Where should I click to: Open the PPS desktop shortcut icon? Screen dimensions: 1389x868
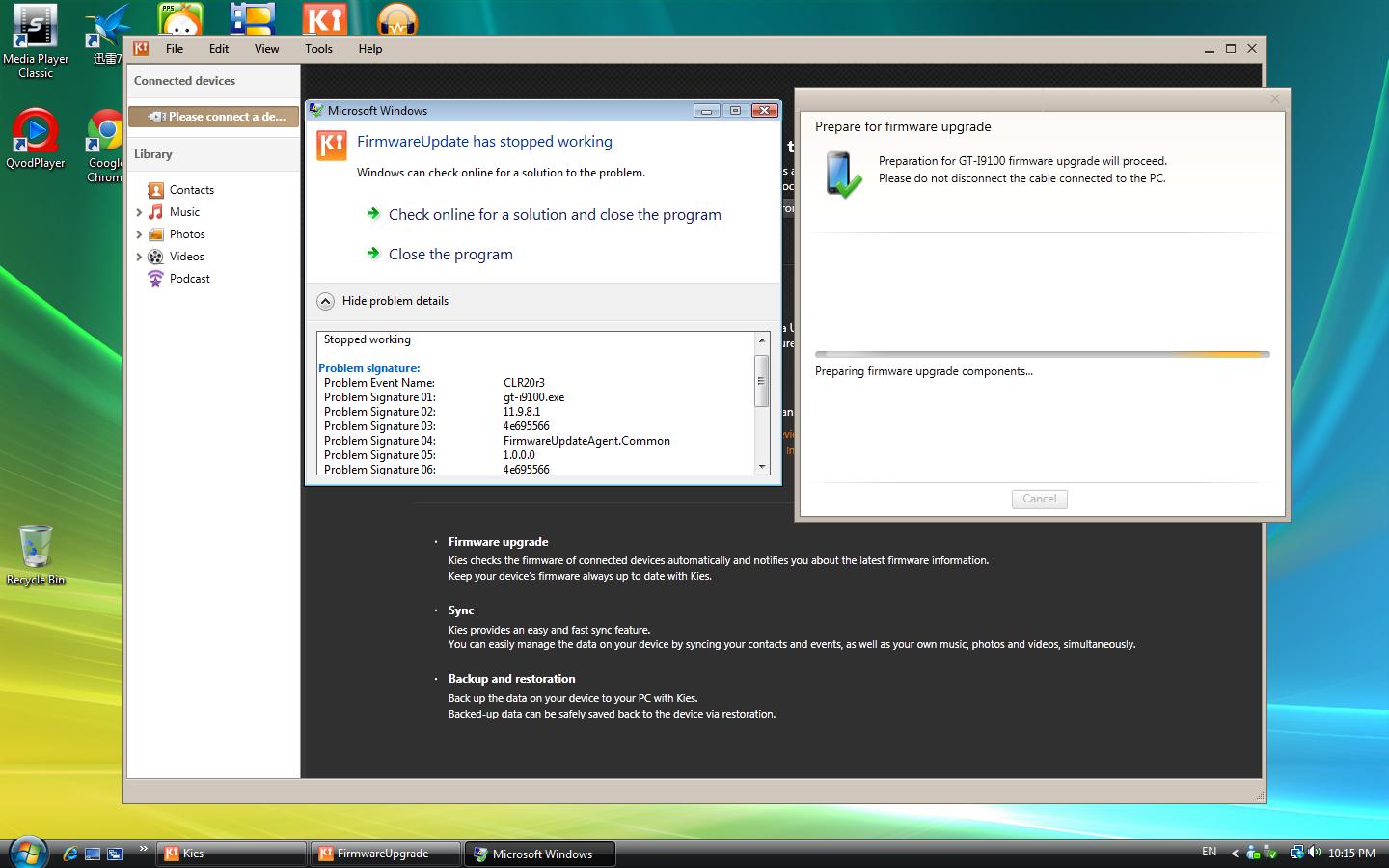click(x=180, y=18)
